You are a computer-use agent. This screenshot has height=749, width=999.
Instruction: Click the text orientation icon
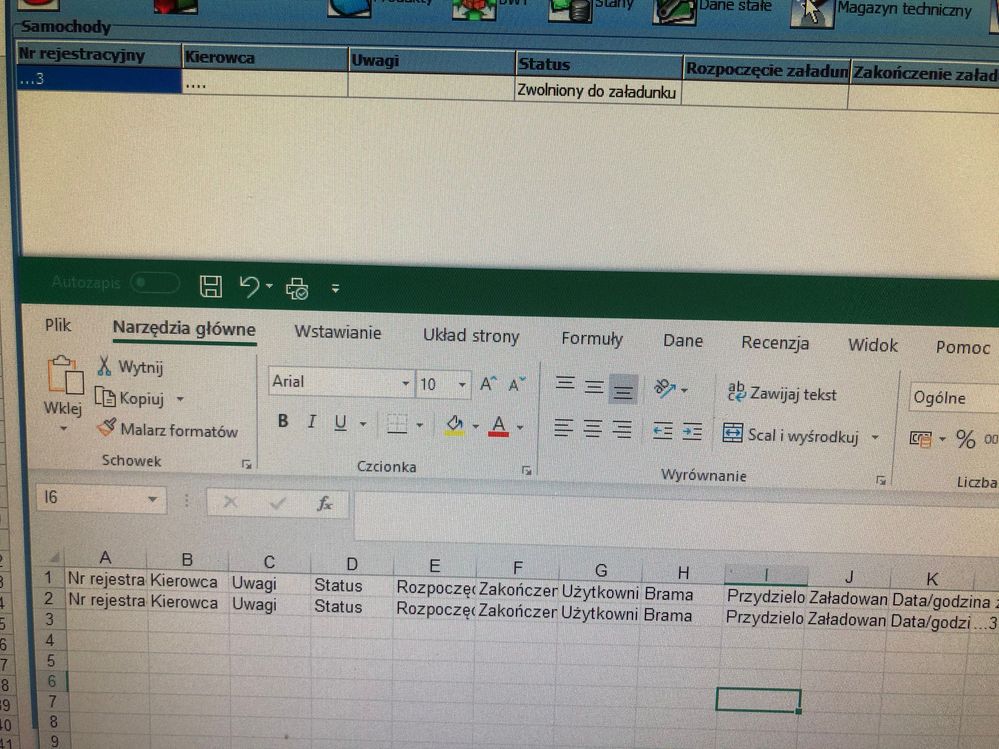point(665,389)
